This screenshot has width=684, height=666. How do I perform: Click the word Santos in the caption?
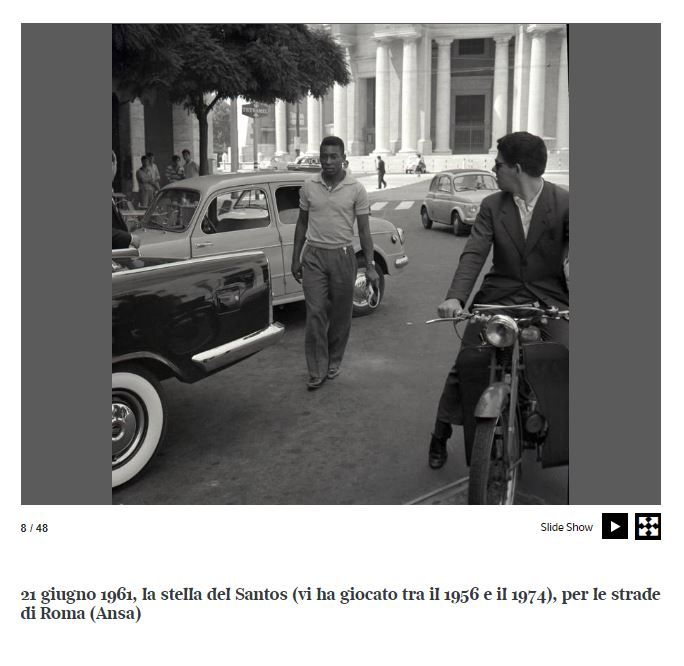[x=261, y=594]
